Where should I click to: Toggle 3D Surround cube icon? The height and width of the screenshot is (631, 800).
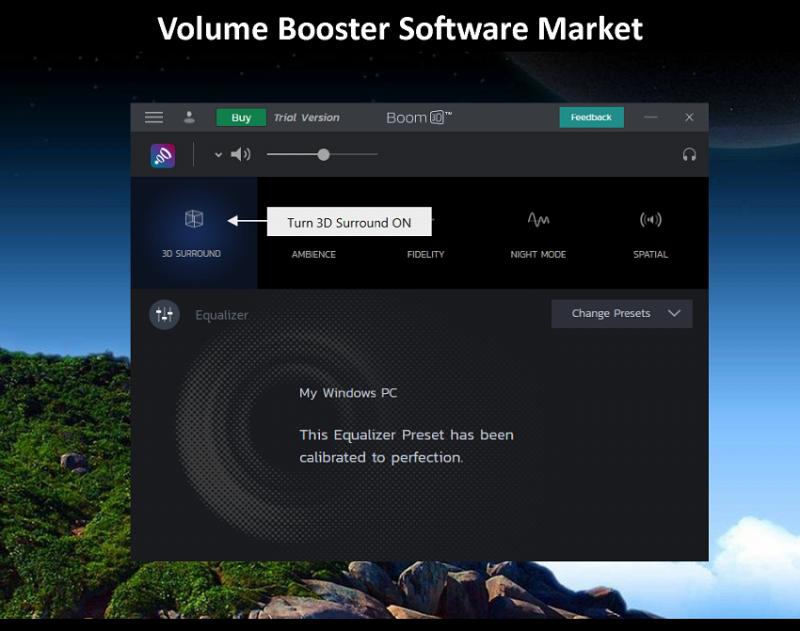click(194, 219)
